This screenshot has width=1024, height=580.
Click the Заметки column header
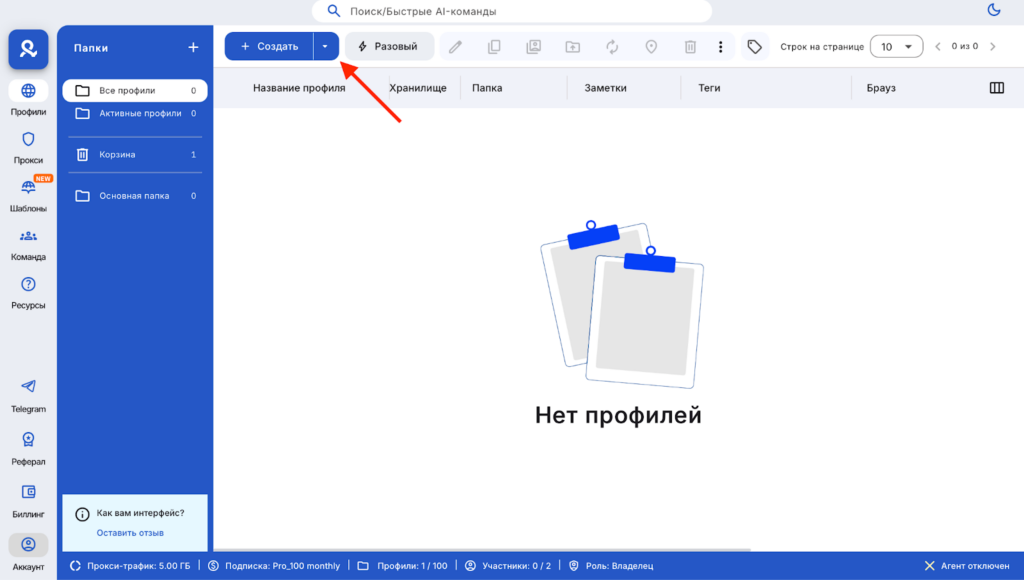click(605, 88)
